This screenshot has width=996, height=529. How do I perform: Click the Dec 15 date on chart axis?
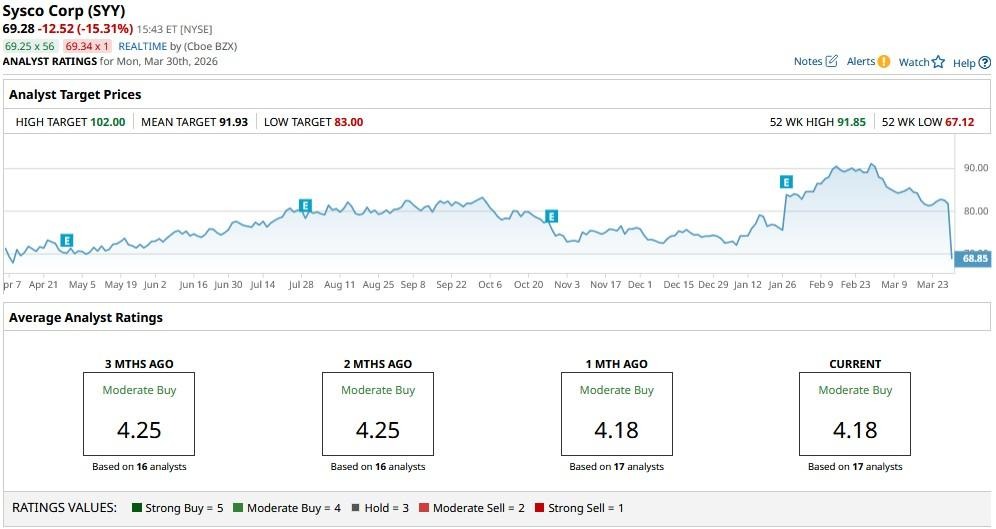click(678, 285)
